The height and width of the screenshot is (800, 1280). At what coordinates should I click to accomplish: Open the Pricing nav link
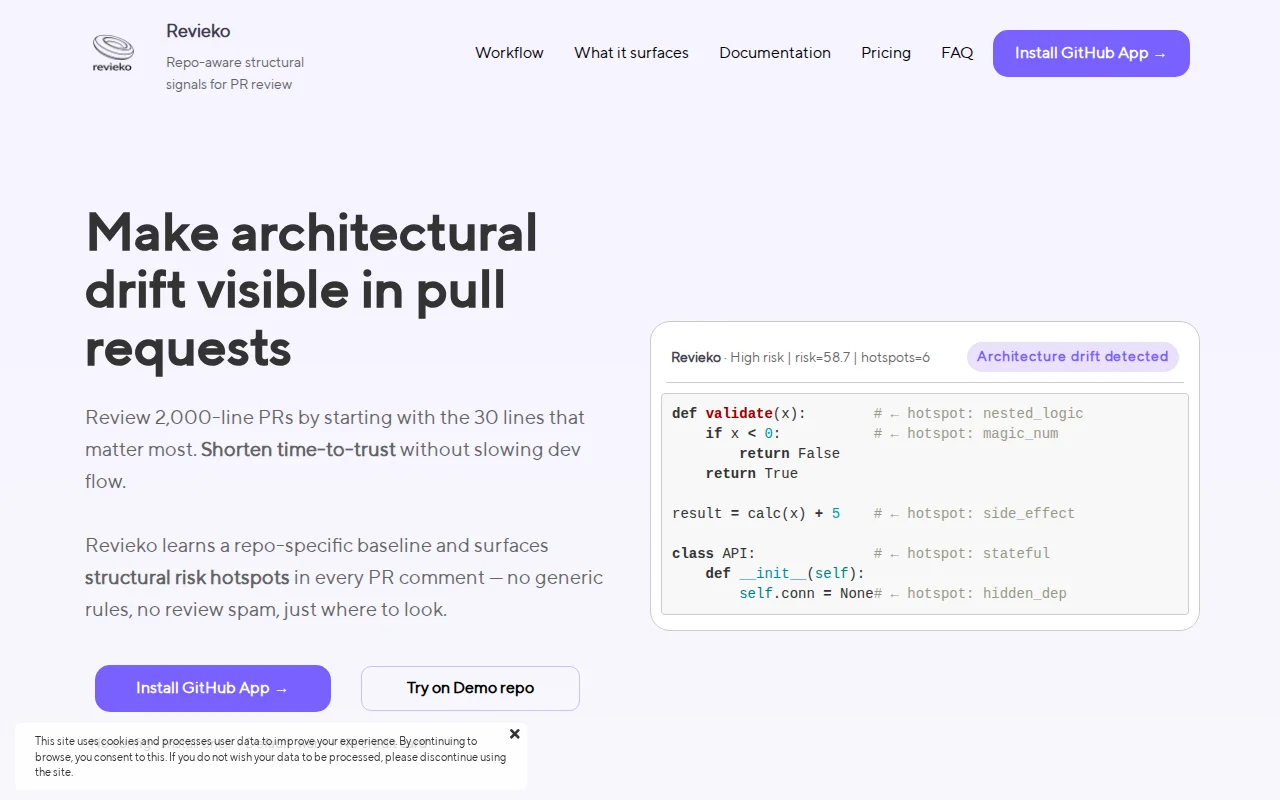click(x=886, y=53)
